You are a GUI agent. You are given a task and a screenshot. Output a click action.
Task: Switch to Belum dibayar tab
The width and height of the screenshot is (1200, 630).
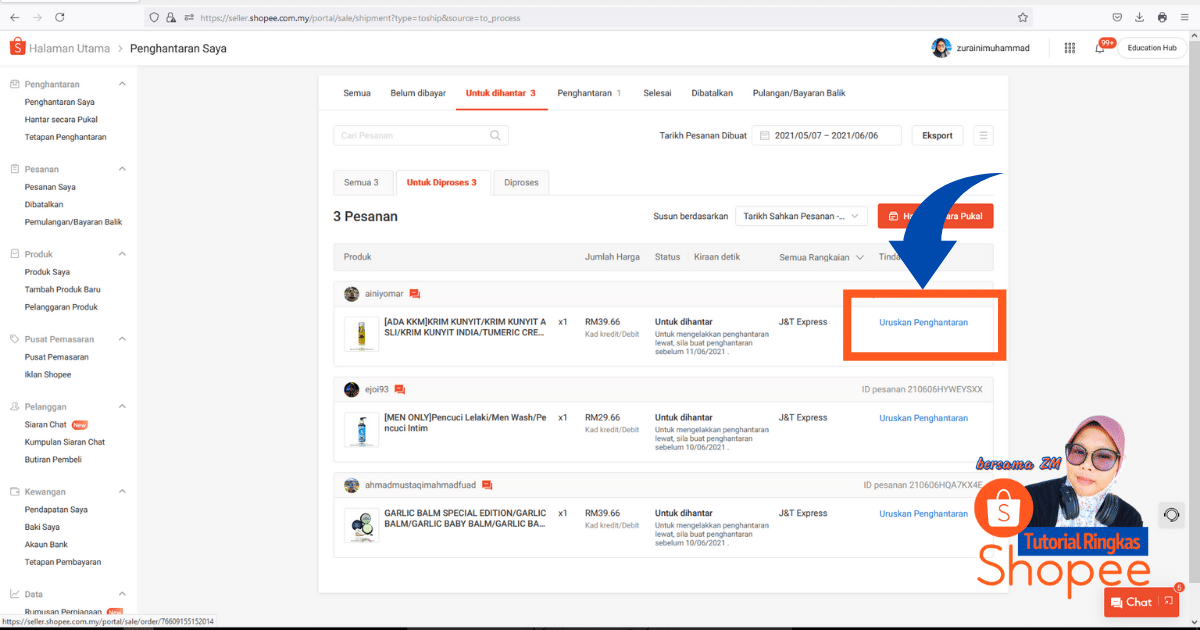click(418, 93)
